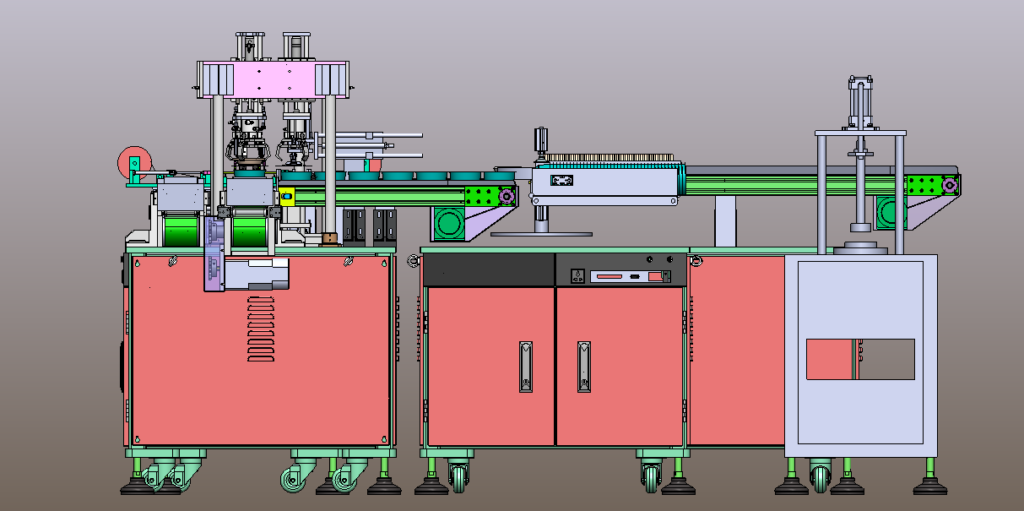Select the caster wheel under center cabinet left side
The image size is (1024, 511).
(x=458, y=474)
